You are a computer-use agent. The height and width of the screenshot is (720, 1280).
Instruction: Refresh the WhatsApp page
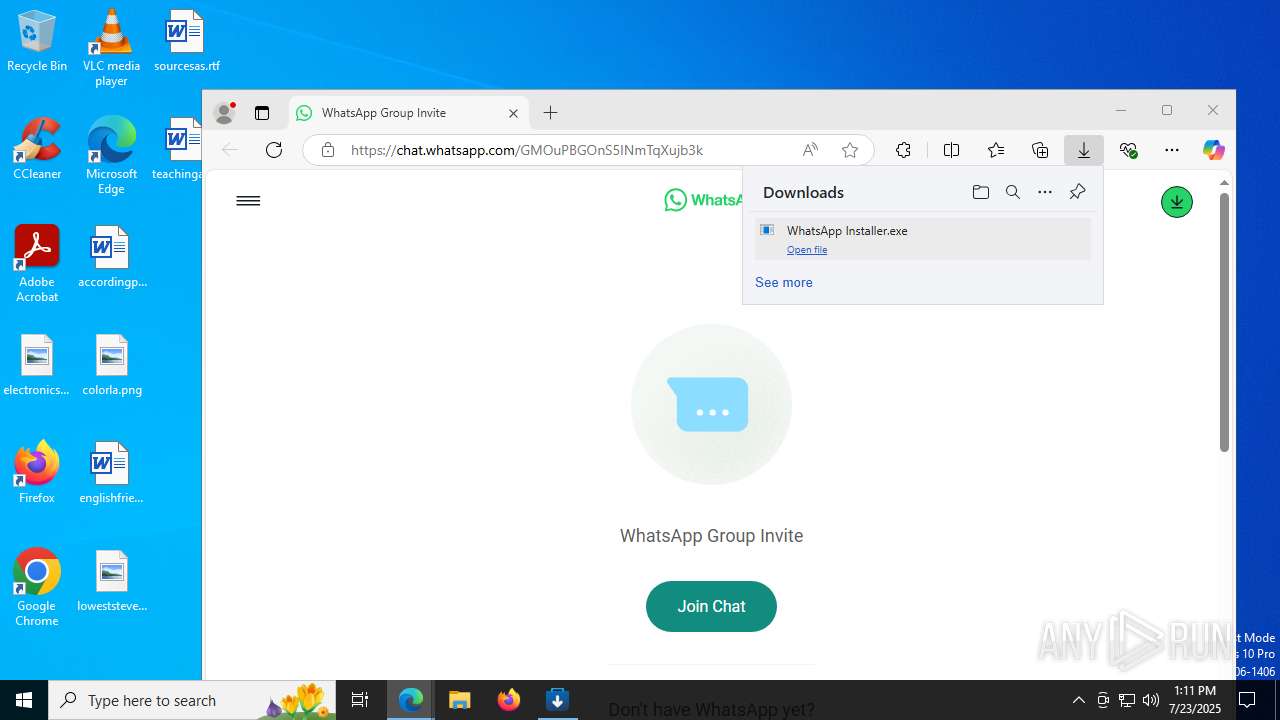pyautogui.click(x=274, y=150)
